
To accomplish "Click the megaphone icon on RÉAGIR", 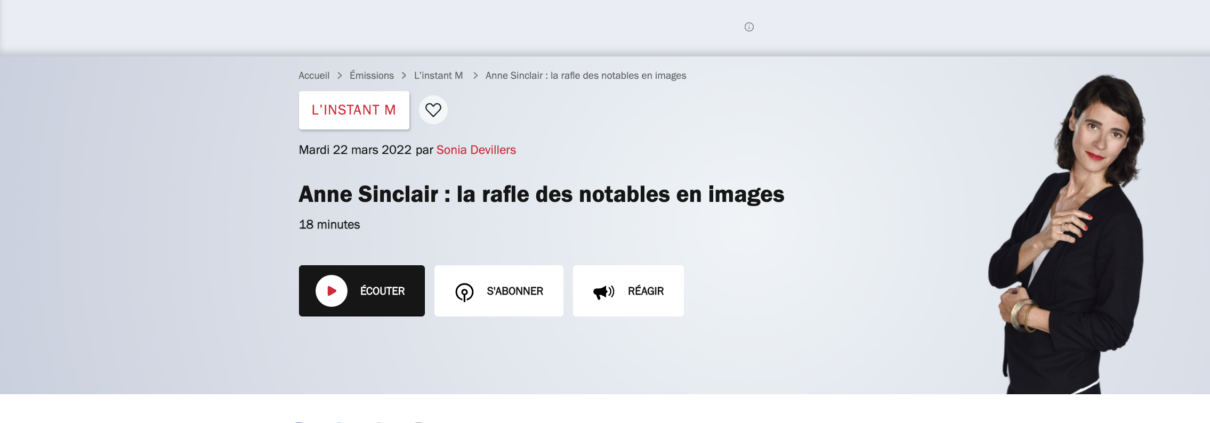I will click(603, 292).
